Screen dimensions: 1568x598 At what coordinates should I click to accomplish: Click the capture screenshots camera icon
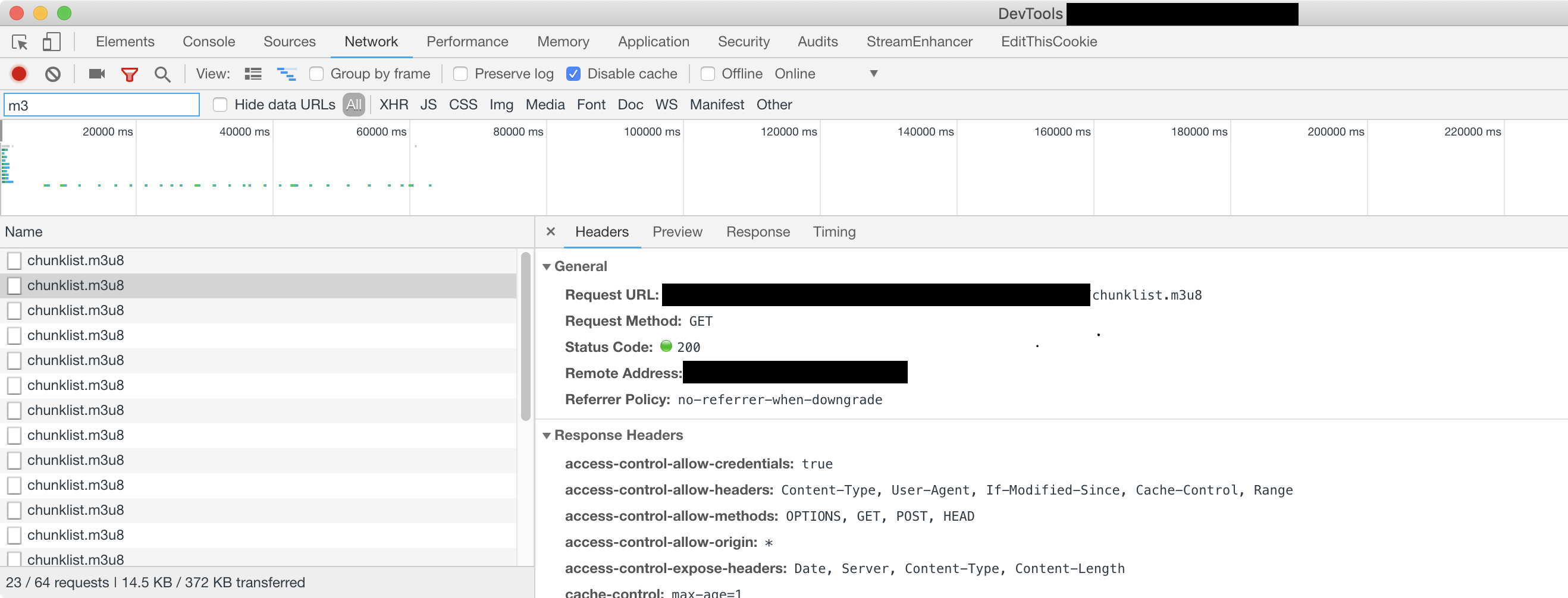tap(97, 74)
